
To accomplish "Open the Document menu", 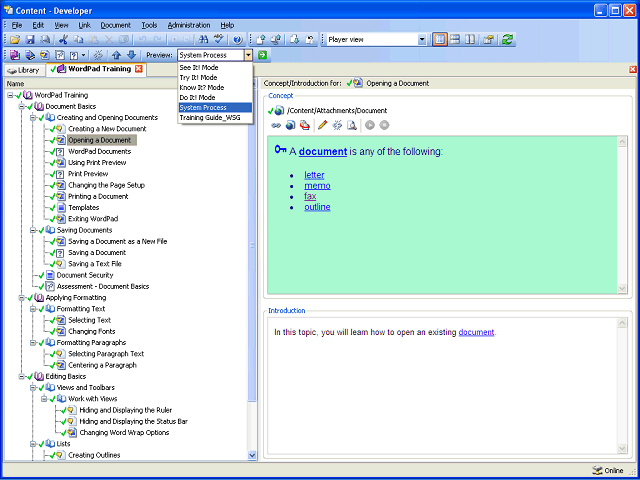I will (116, 25).
